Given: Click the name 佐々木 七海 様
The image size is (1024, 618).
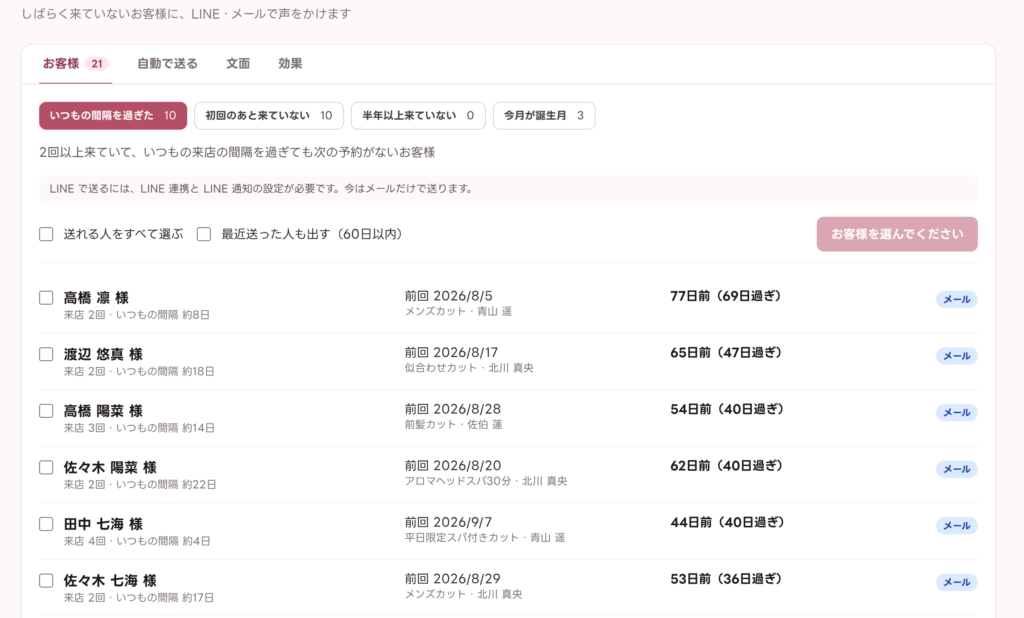Looking at the screenshot, I should (x=110, y=581).
